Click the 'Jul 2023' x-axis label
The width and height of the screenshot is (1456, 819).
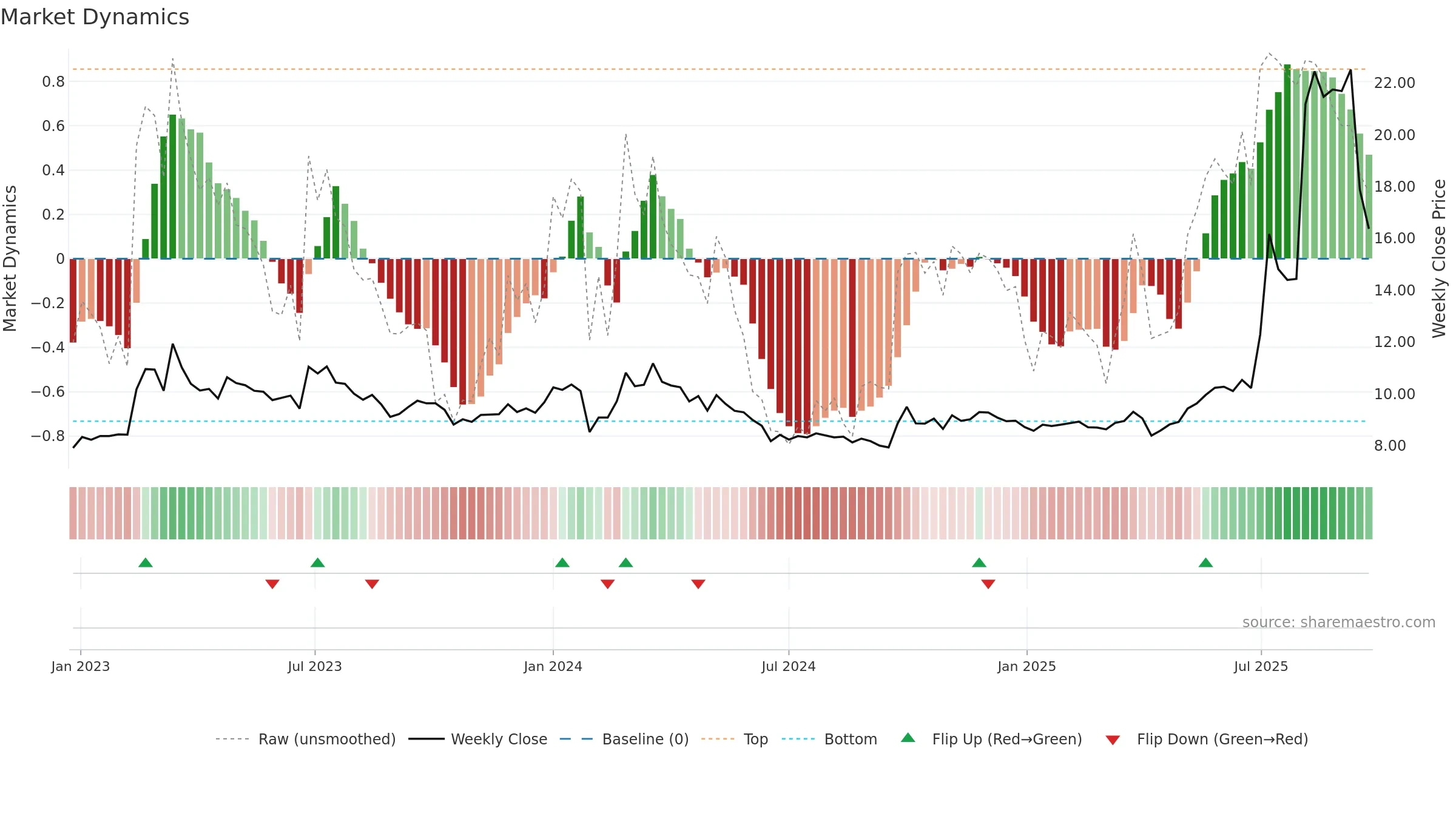315,666
